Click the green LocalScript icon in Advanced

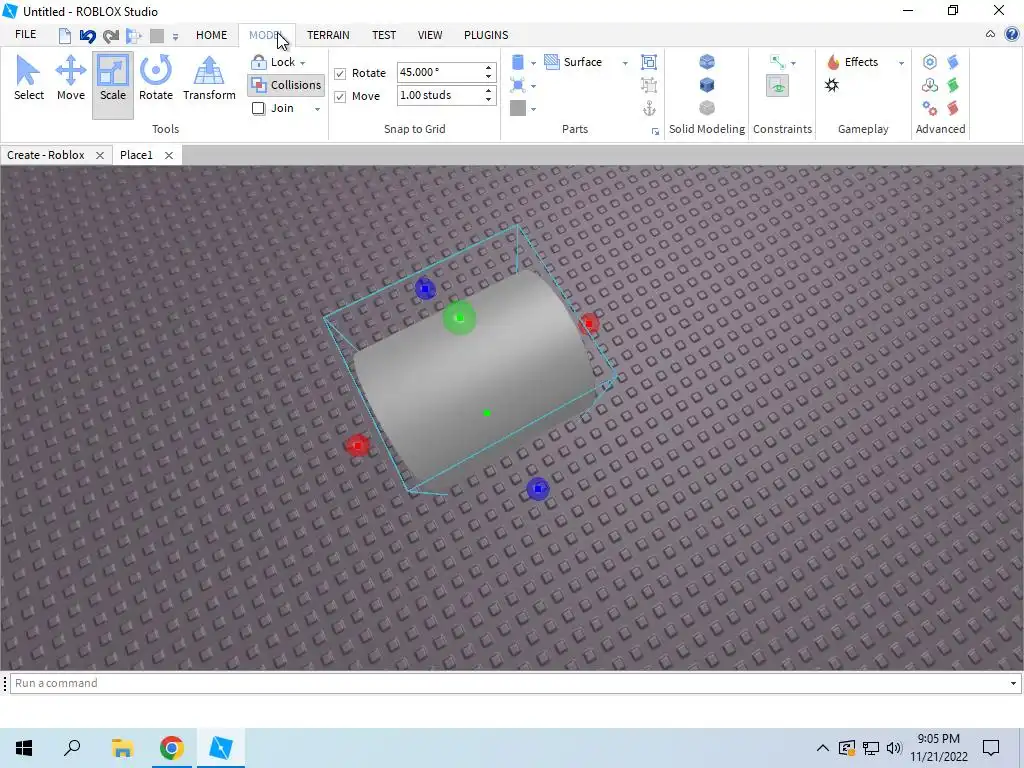tap(953, 85)
